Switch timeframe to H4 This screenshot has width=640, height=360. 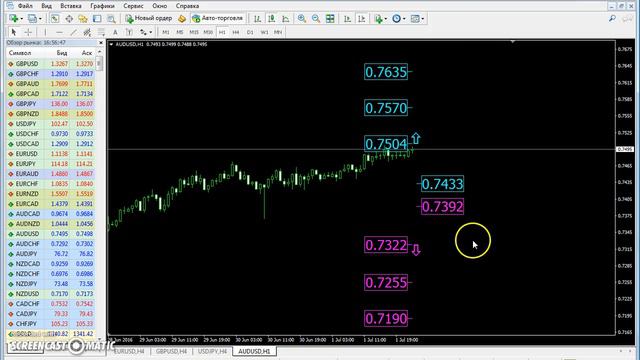click(236, 32)
